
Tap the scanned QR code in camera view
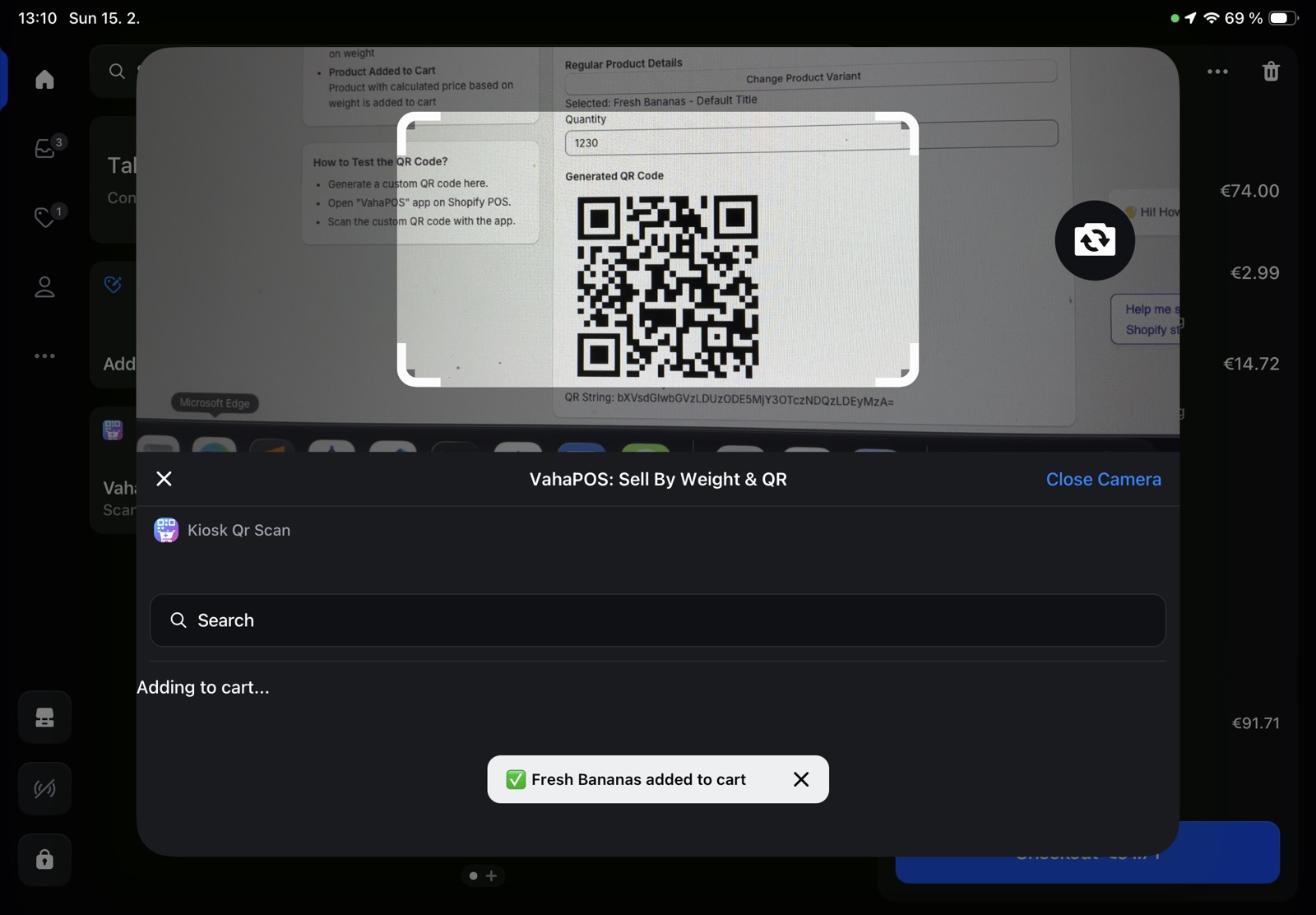(667, 286)
